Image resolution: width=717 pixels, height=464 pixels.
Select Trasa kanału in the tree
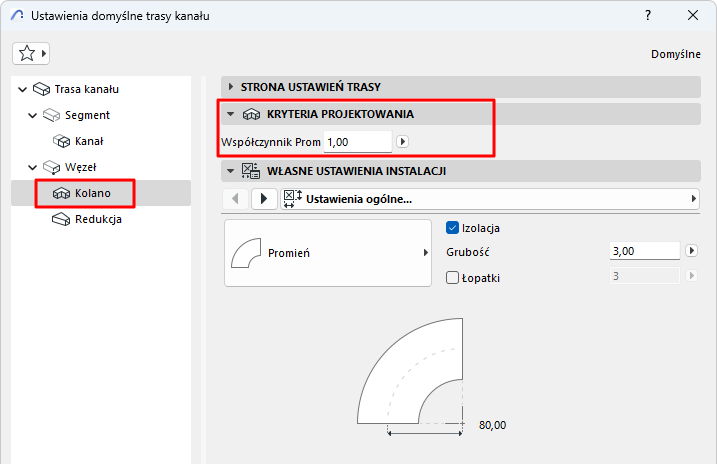87,89
